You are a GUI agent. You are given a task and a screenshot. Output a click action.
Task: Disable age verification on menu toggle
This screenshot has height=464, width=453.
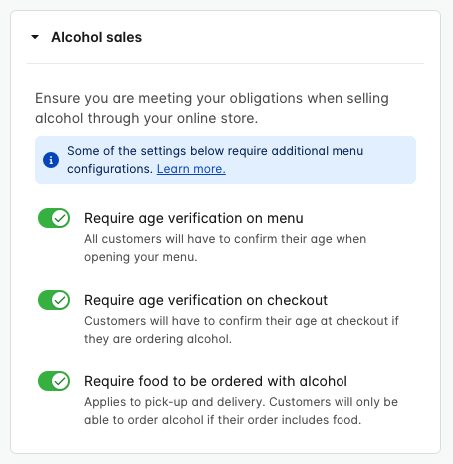click(54, 218)
